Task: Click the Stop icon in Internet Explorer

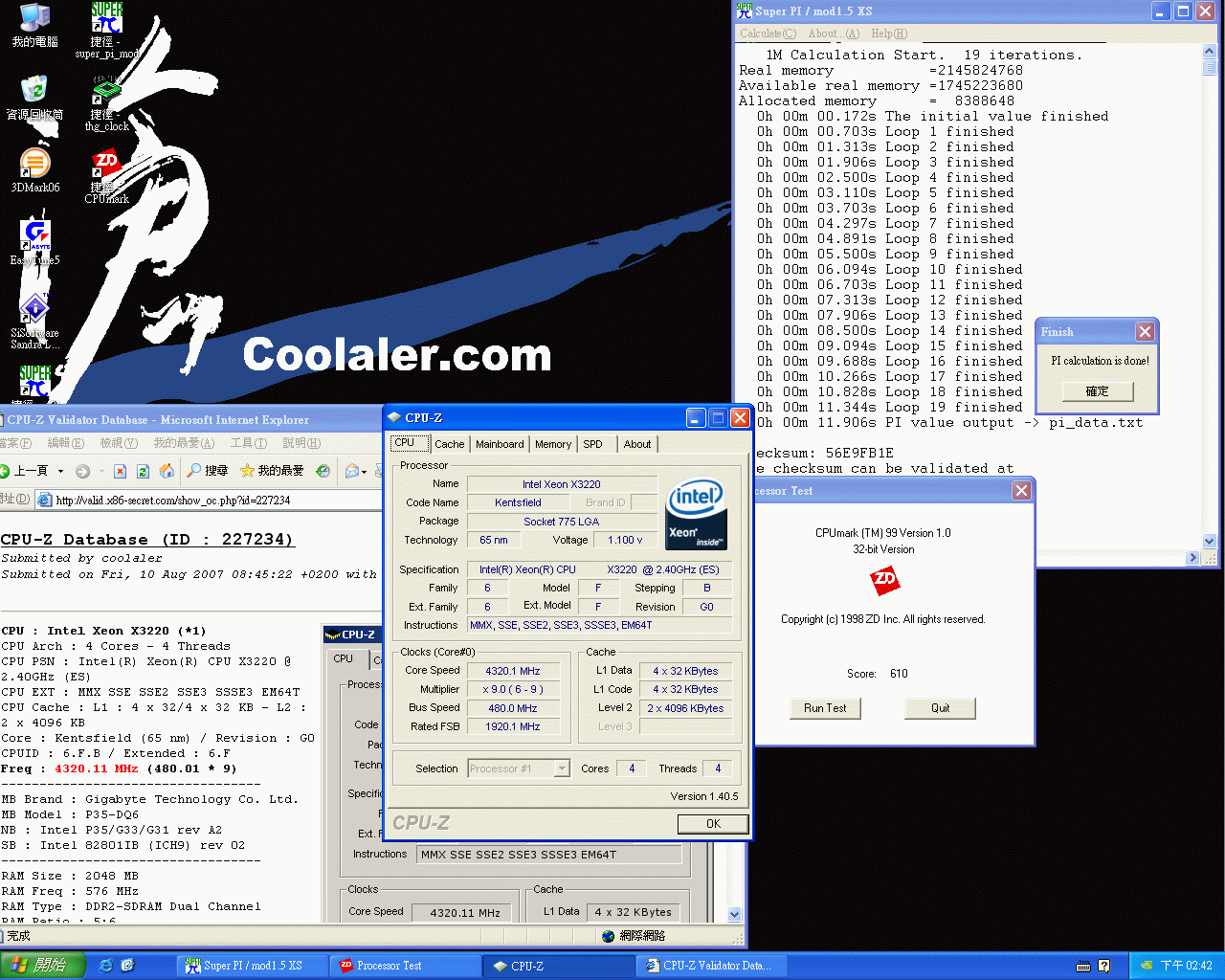Action: coord(120,471)
